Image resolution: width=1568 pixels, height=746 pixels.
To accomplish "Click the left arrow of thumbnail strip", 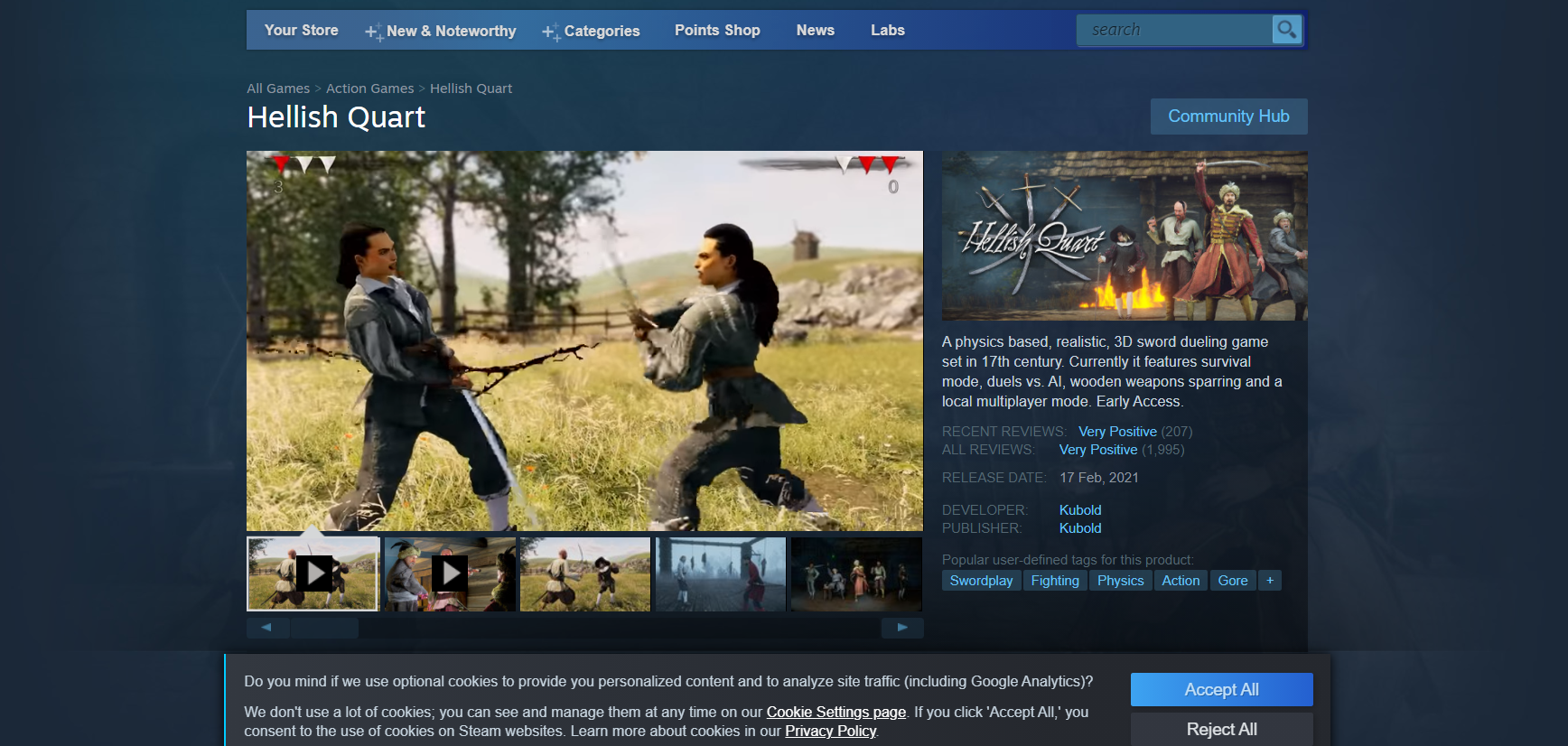I will coord(267,627).
